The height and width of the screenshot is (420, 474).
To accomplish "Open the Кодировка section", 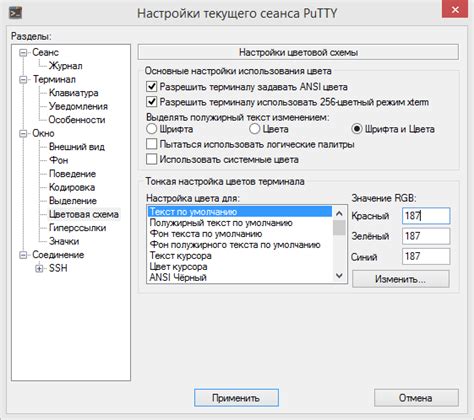I will (72, 187).
